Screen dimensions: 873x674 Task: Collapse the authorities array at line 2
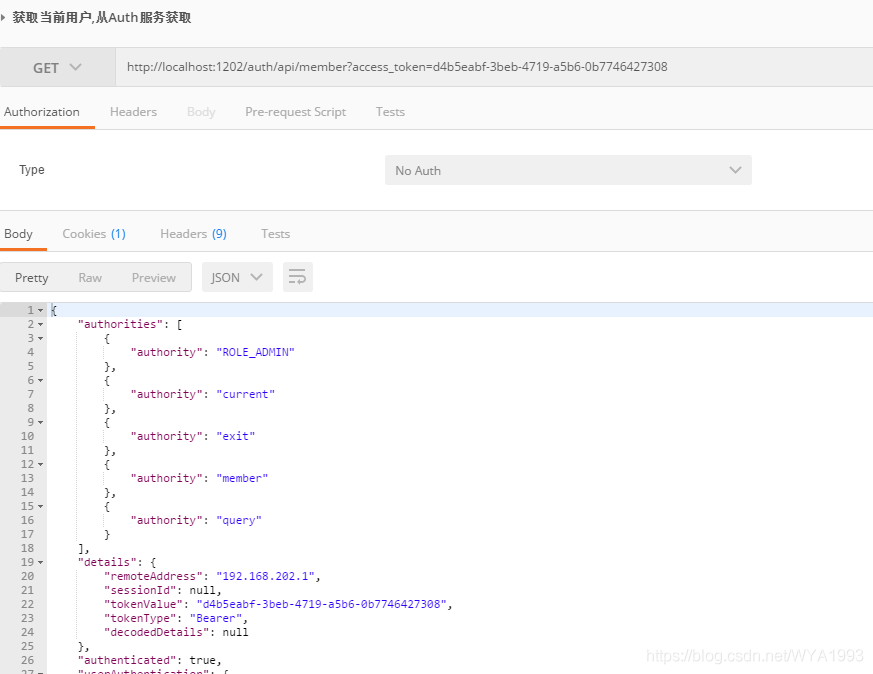[41, 324]
